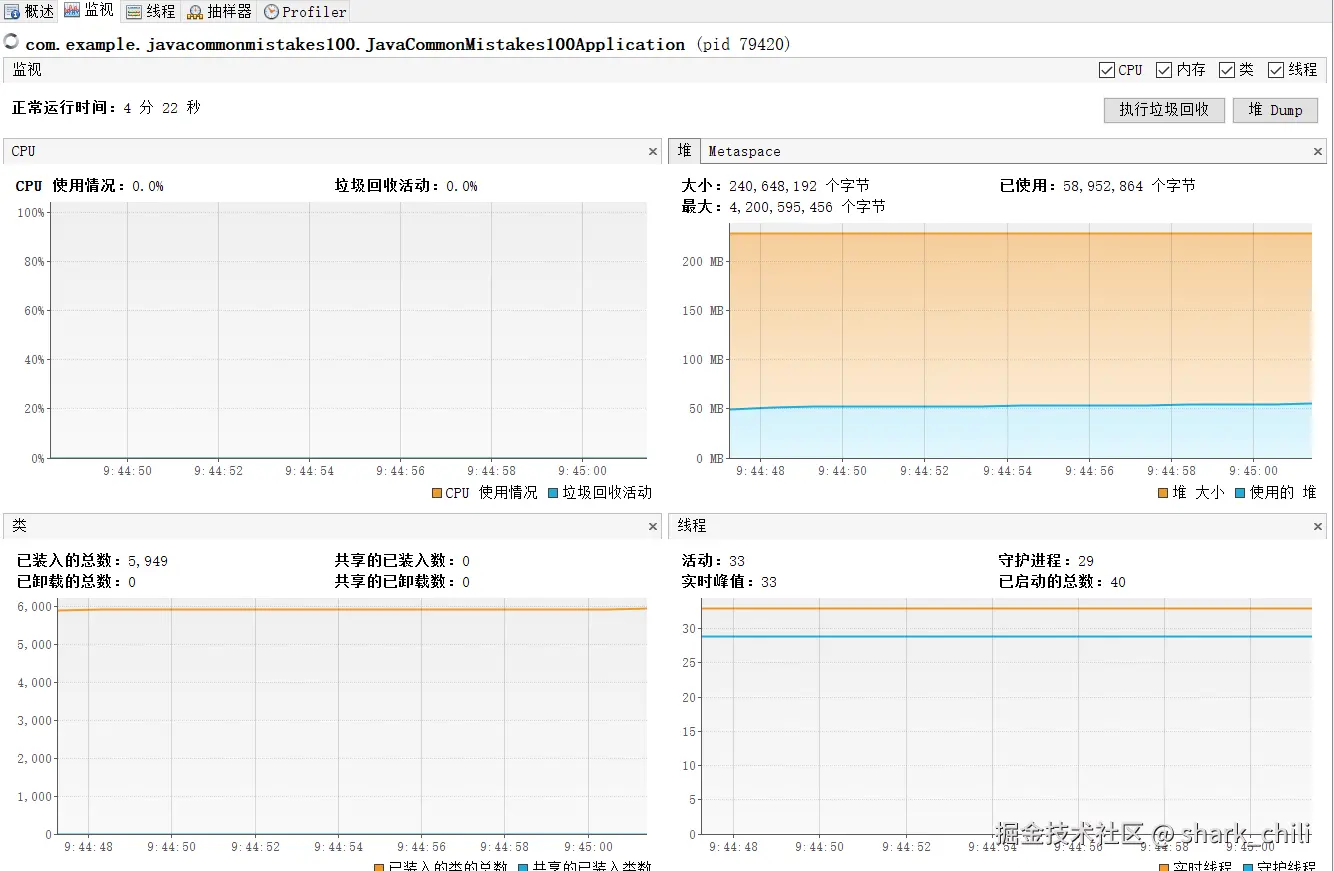
Task: Uncheck the 内存 memory checkbox
Action: point(1163,70)
